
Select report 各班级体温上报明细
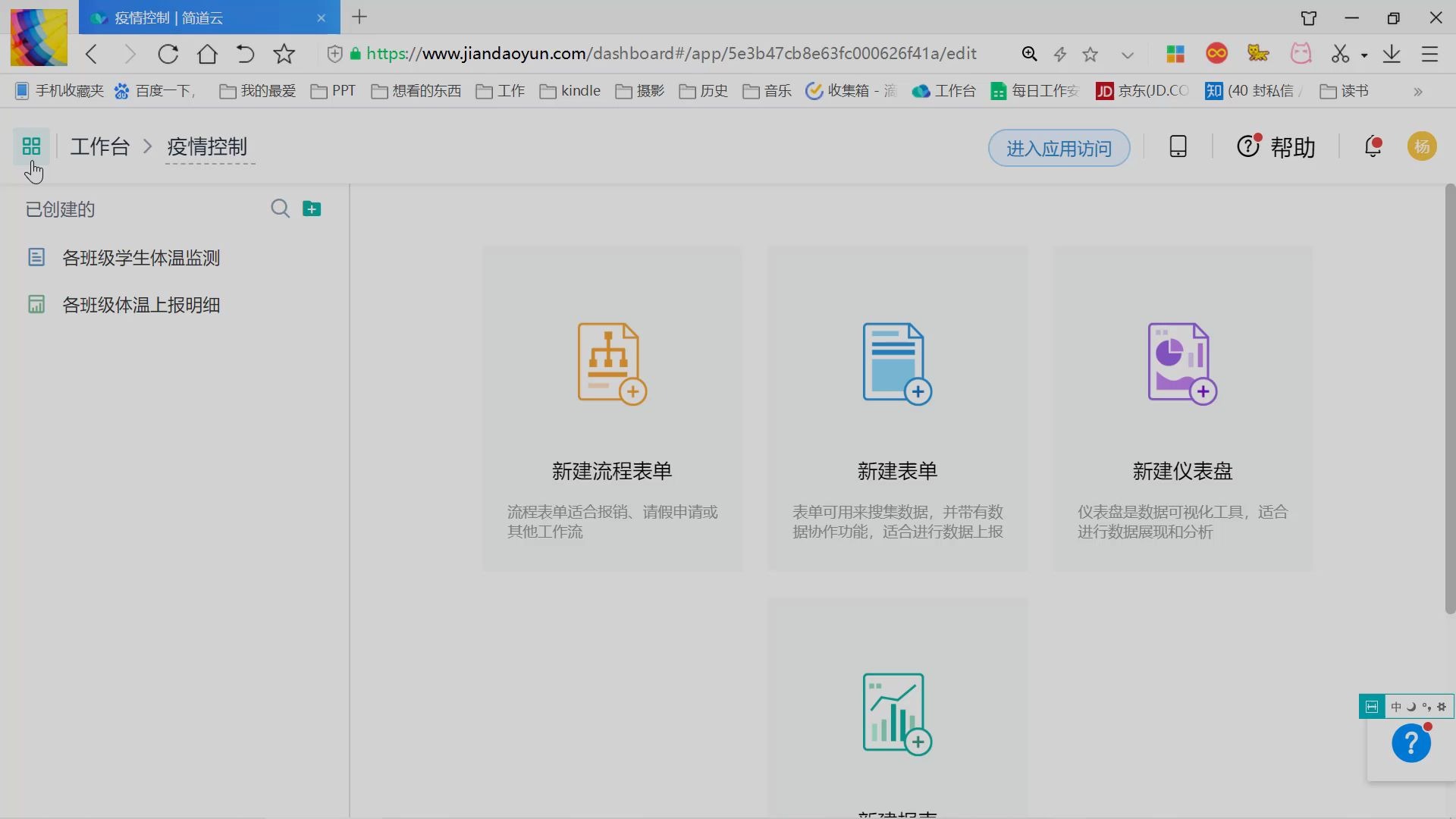point(141,305)
